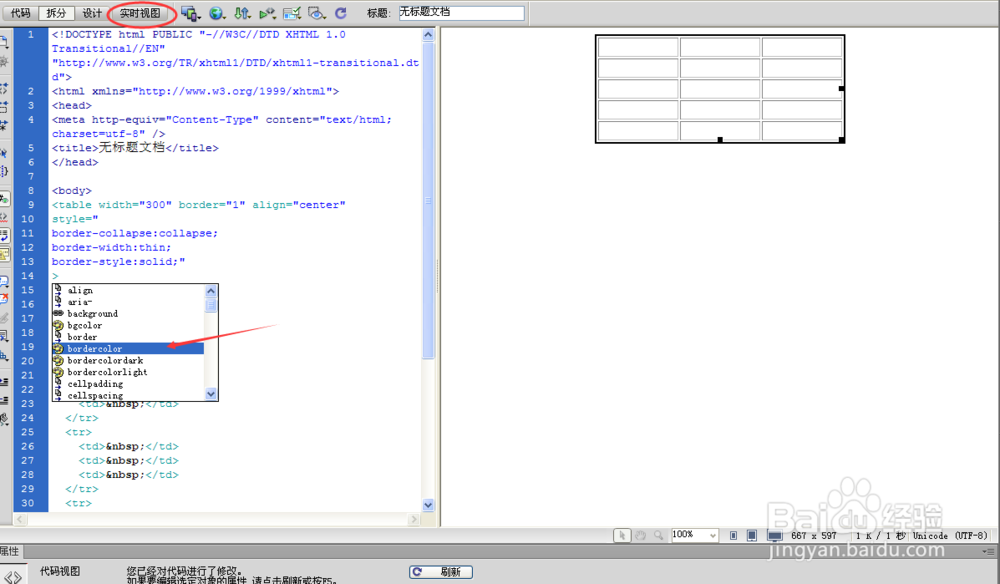Open Preview in Browser globe icon

[x=217, y=13]
